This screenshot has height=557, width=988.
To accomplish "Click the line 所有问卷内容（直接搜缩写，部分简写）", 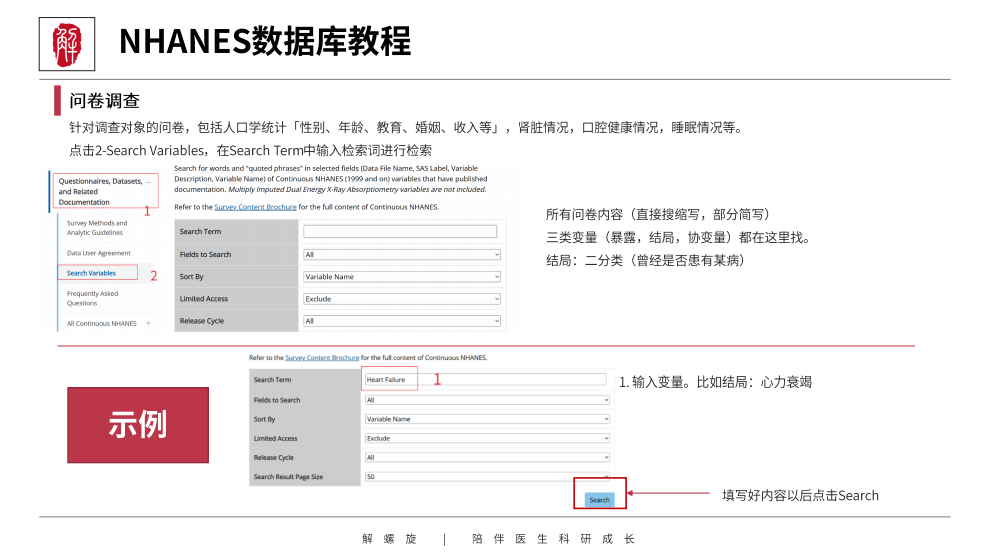I will tap(658, 214).
